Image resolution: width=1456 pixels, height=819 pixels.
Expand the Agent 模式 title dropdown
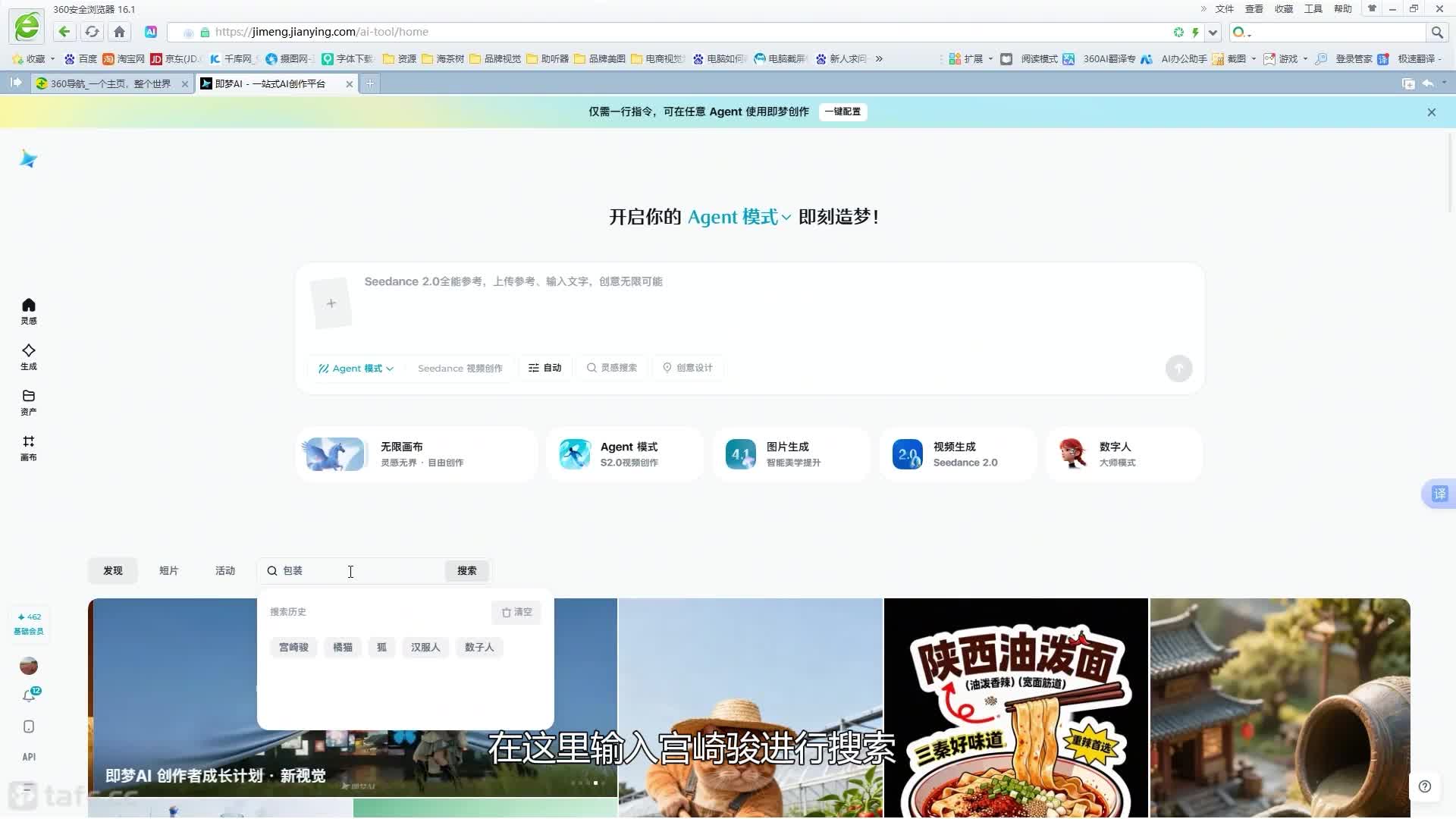coord(739,217)
